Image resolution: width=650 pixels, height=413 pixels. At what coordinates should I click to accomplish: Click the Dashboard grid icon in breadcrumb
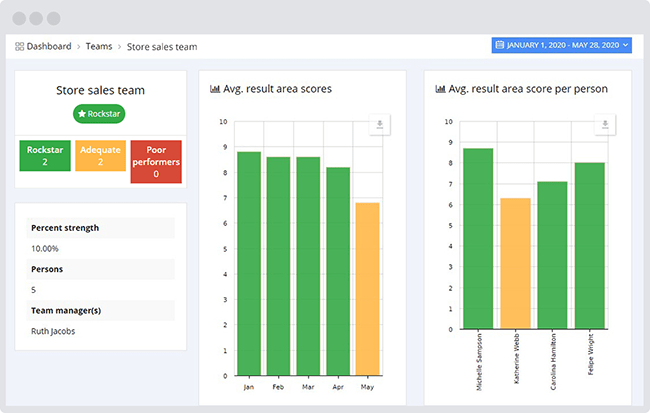20,46
